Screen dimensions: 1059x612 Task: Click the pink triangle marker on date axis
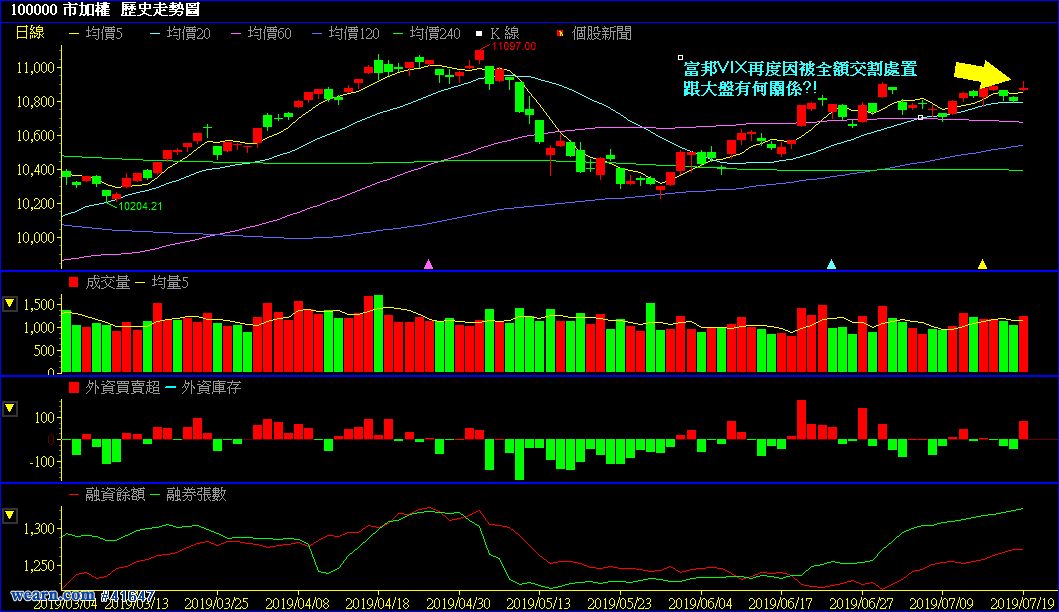coord(429,264)
